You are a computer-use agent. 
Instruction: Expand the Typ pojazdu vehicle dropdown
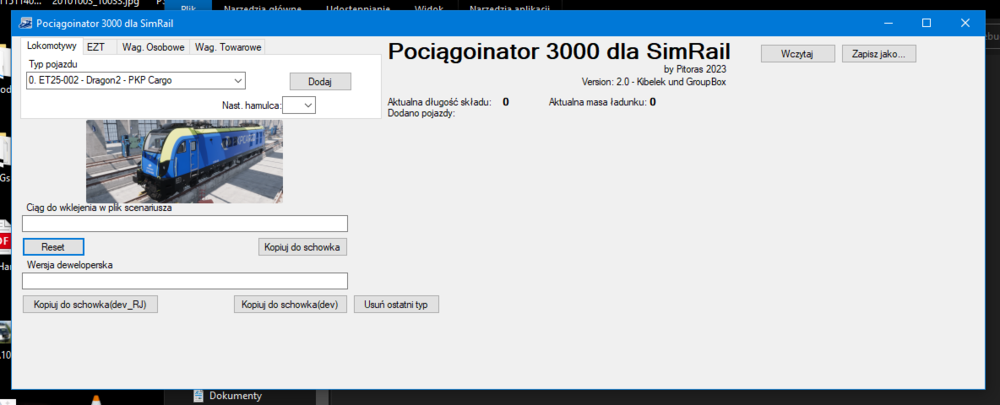(136, 80)
